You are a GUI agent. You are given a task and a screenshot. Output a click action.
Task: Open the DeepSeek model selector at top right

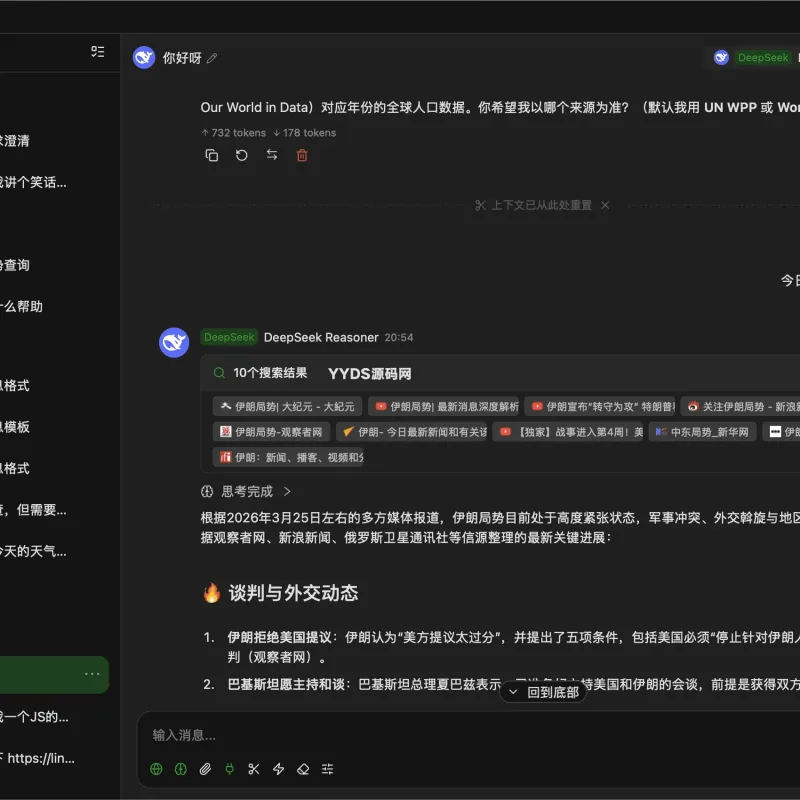(754, 58)
